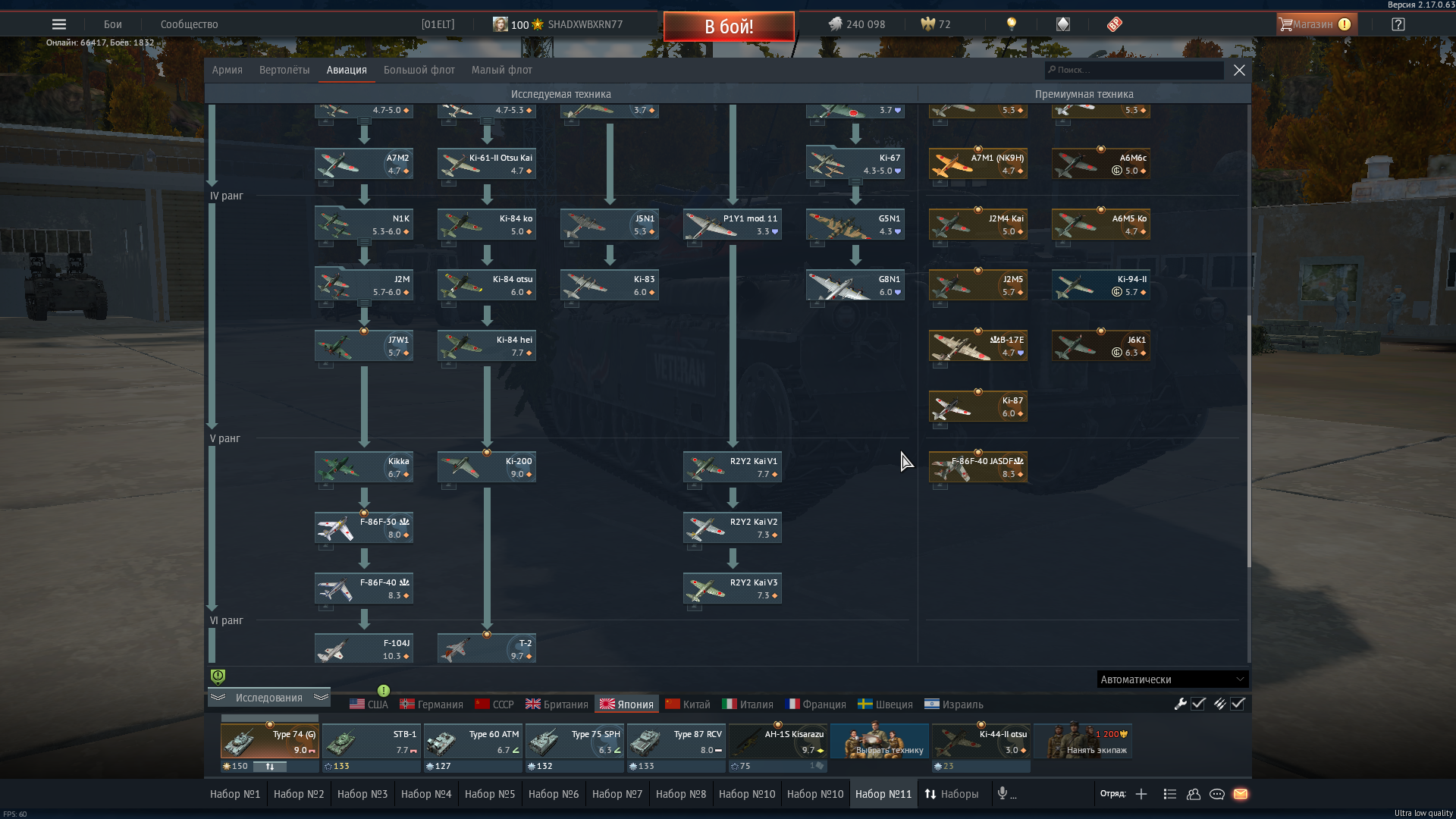Switch to preset Набор №1
The height and width of the screenshot is (819, 1456).
click(x=235, y=794)
